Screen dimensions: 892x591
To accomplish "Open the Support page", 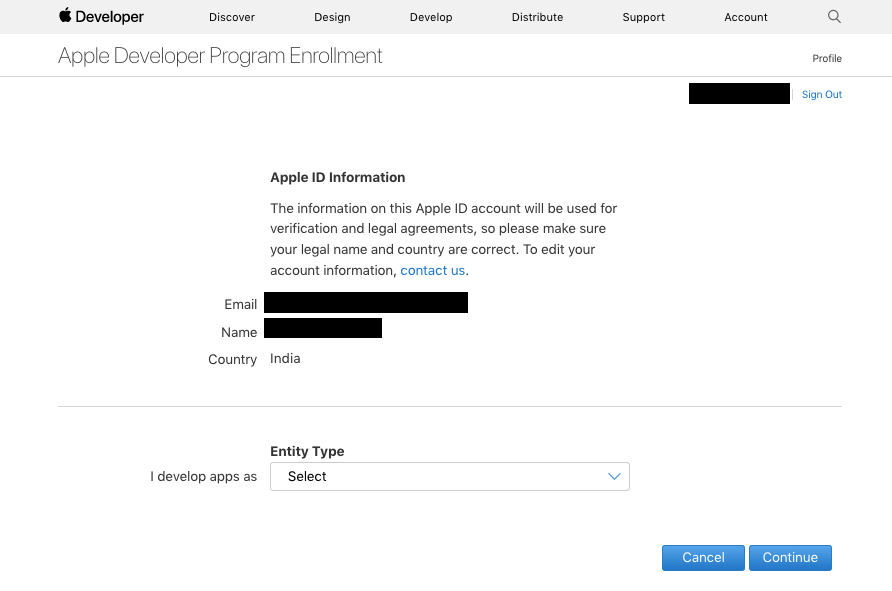I will coord(643,17).
